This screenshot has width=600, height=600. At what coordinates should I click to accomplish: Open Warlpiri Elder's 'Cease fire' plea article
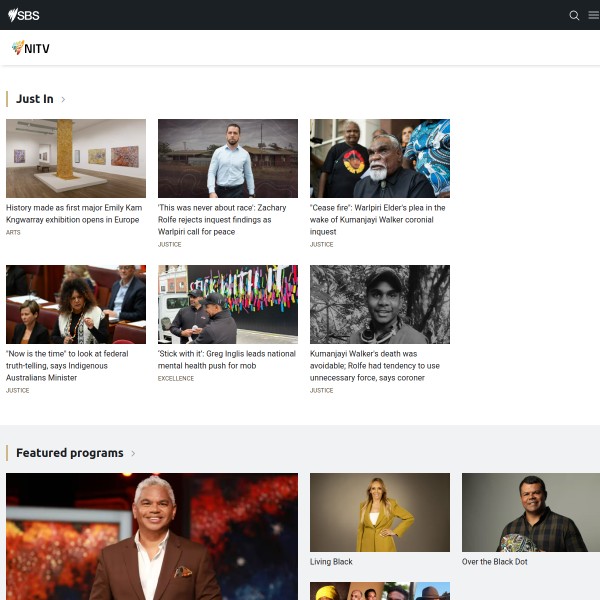click(x=379, y=219)
